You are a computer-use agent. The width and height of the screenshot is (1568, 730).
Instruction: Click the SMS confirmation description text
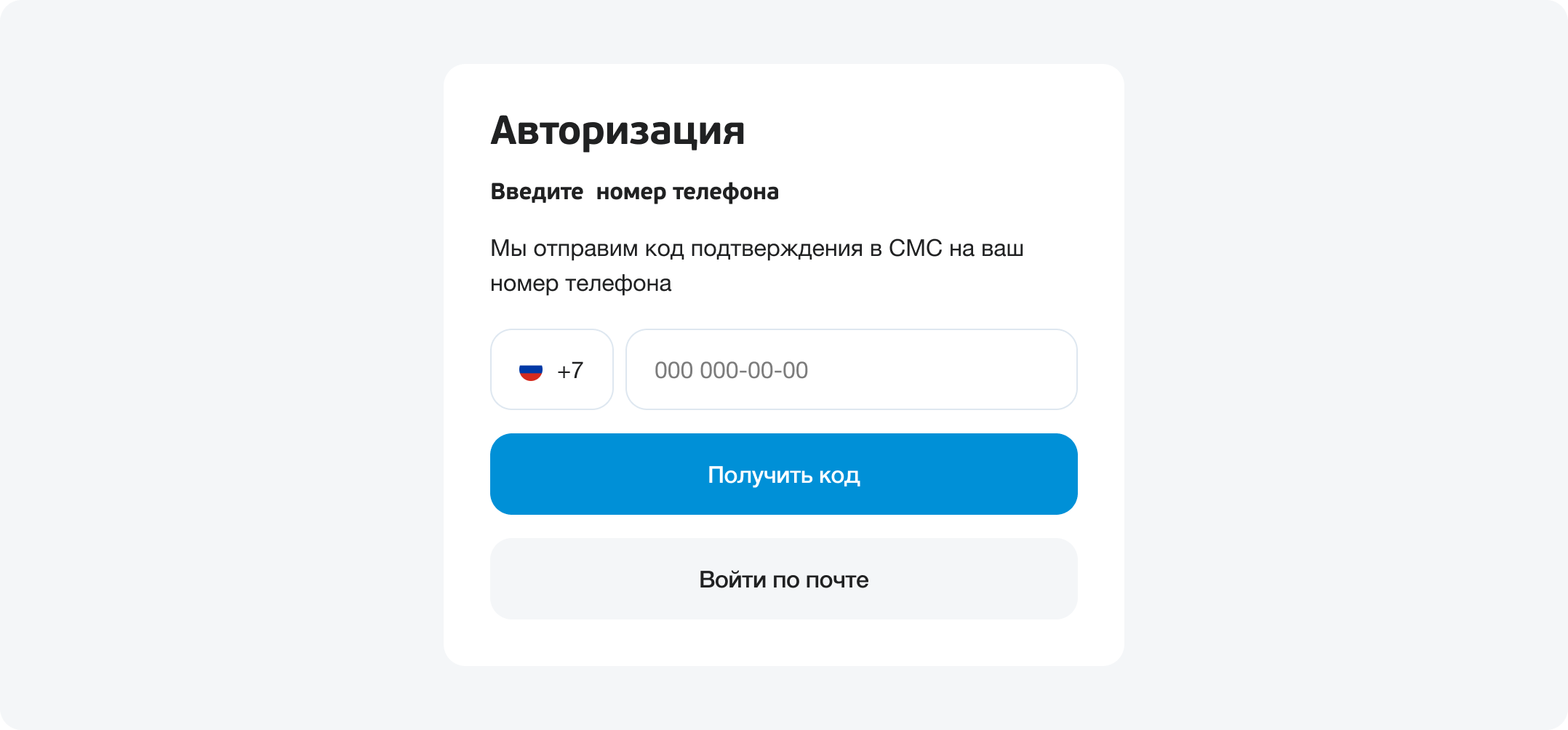[756, 265]
